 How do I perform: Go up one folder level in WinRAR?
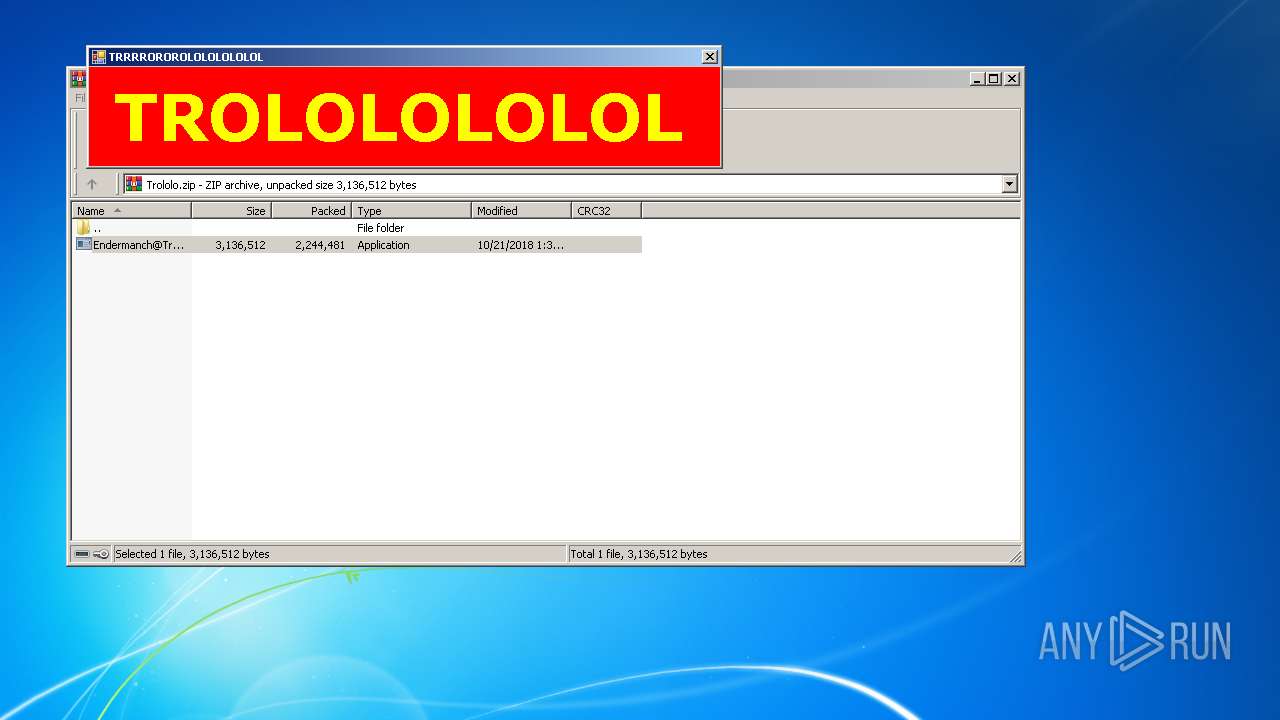pyautogui.click(x=92, y=184)
